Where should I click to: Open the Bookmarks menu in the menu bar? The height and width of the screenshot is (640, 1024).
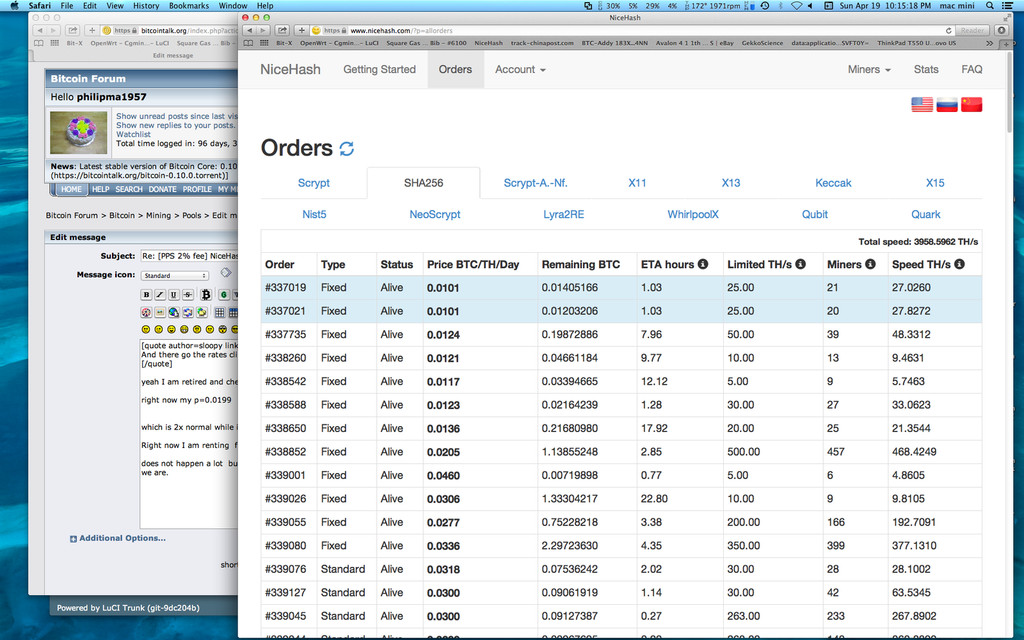click(189, 6)
